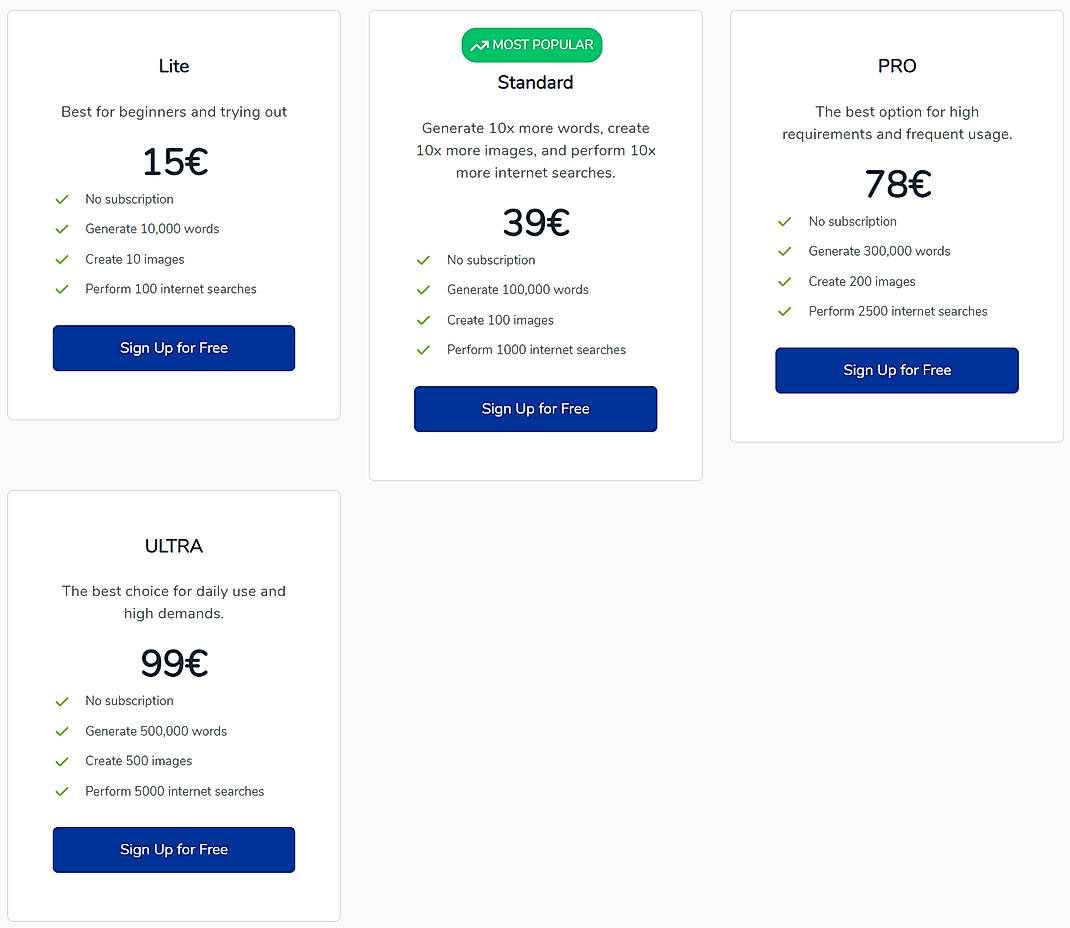Click the checkmark beside PRO's Generate 300,000 words
The height and width of the screenshot is (928, 1070).
[x=785, y=251]
